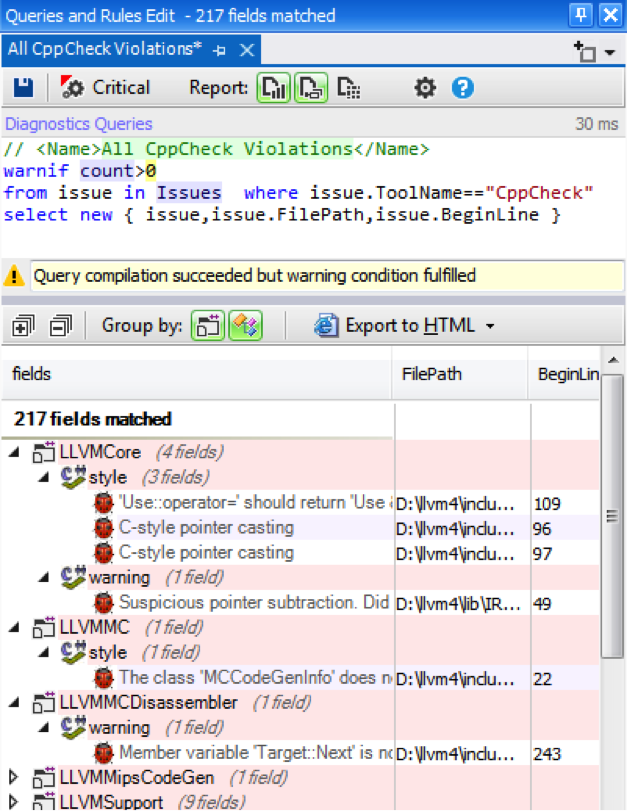Toggle the first Report option icon
This screenshot has height=811, width=628.
click(x=273, y=87)
